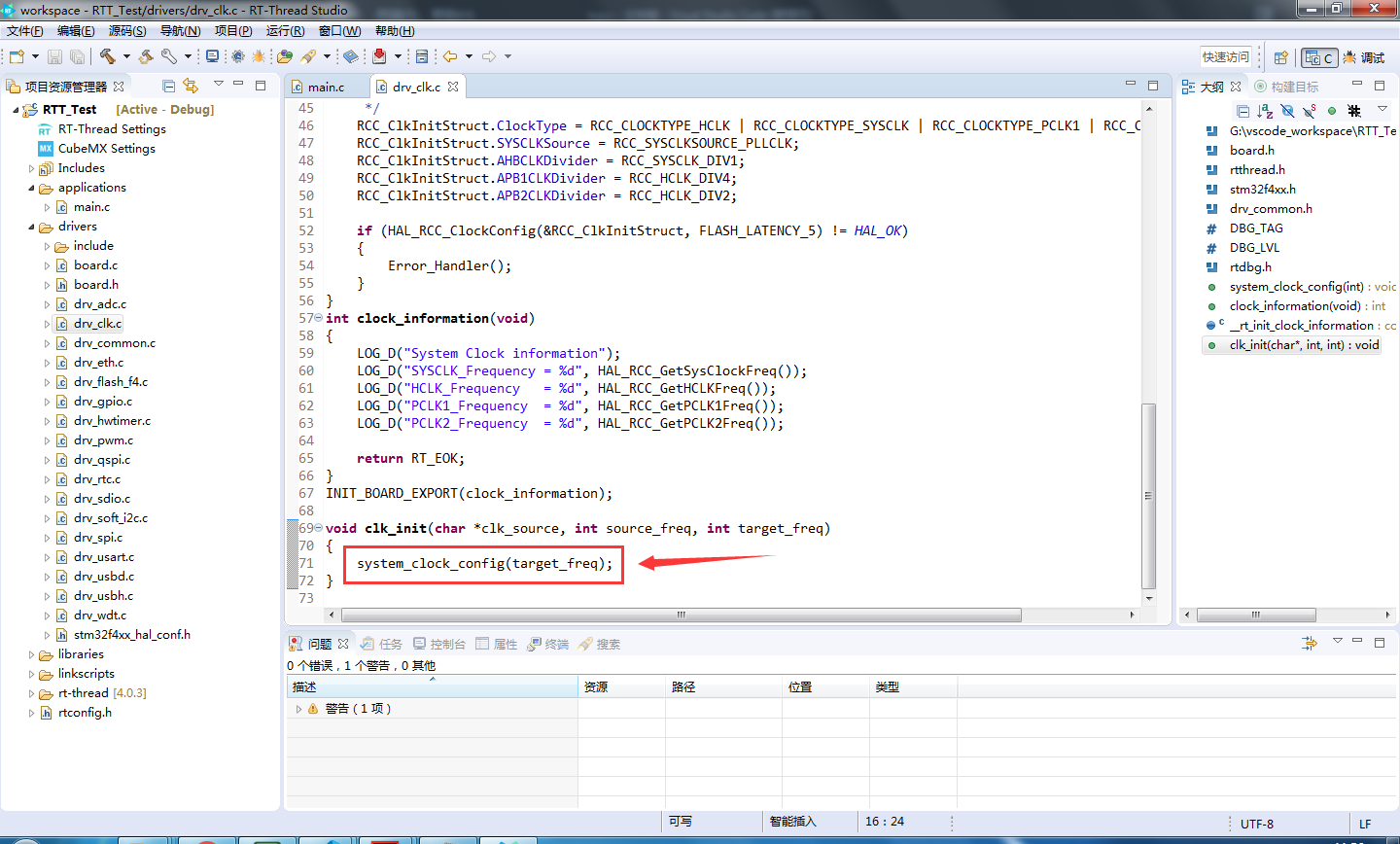
Task: Click the orange back navigation arrow
Action: [450, 56]
